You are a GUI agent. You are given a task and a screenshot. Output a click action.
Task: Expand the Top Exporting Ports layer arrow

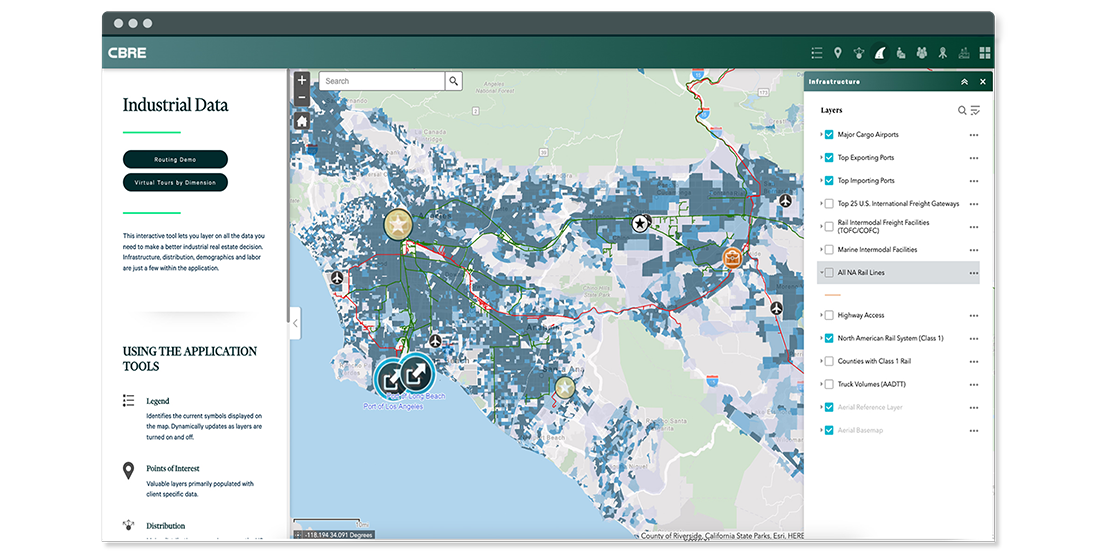(x=820, y=158)
